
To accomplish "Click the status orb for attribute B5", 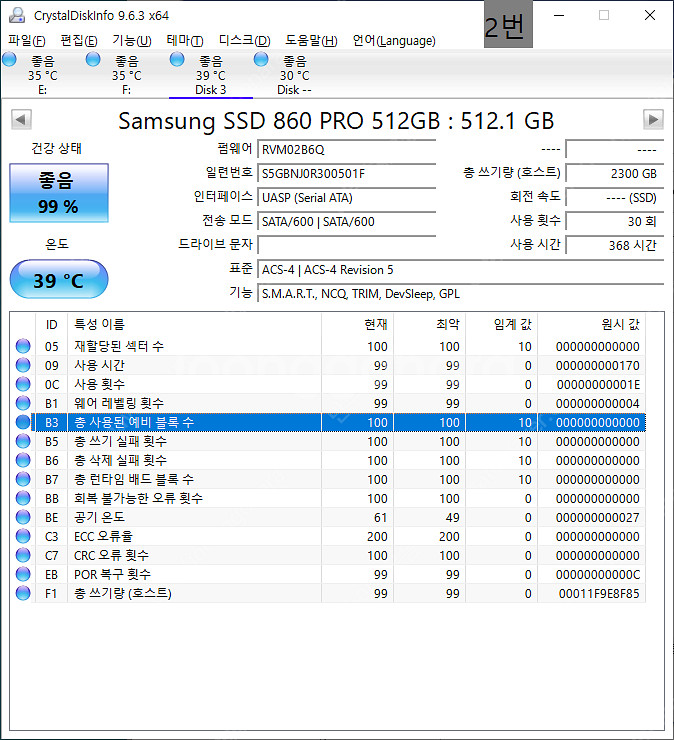I will (23, 441).
